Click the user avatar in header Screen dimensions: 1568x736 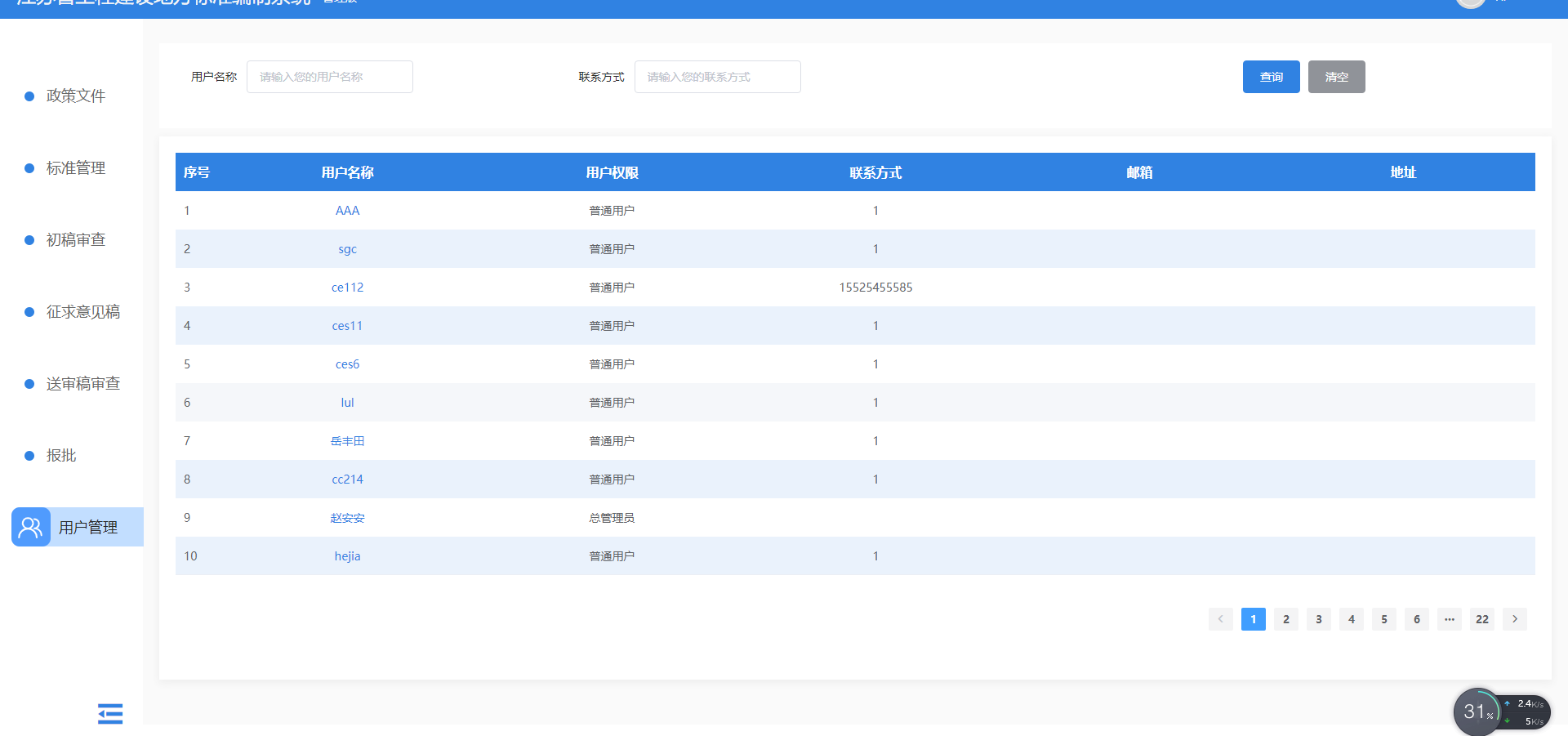click(x=1471, y=3)
